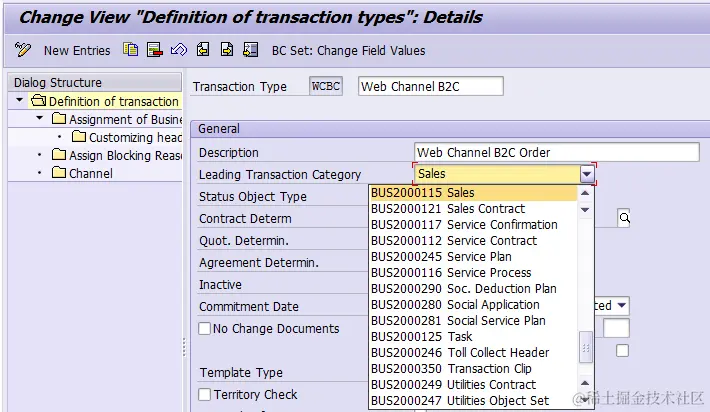Image resolution: width=710 pixels, height=412 pixels.
Task: Choose BUS2000245 Service Plan
Action: [x=473, y=257]
